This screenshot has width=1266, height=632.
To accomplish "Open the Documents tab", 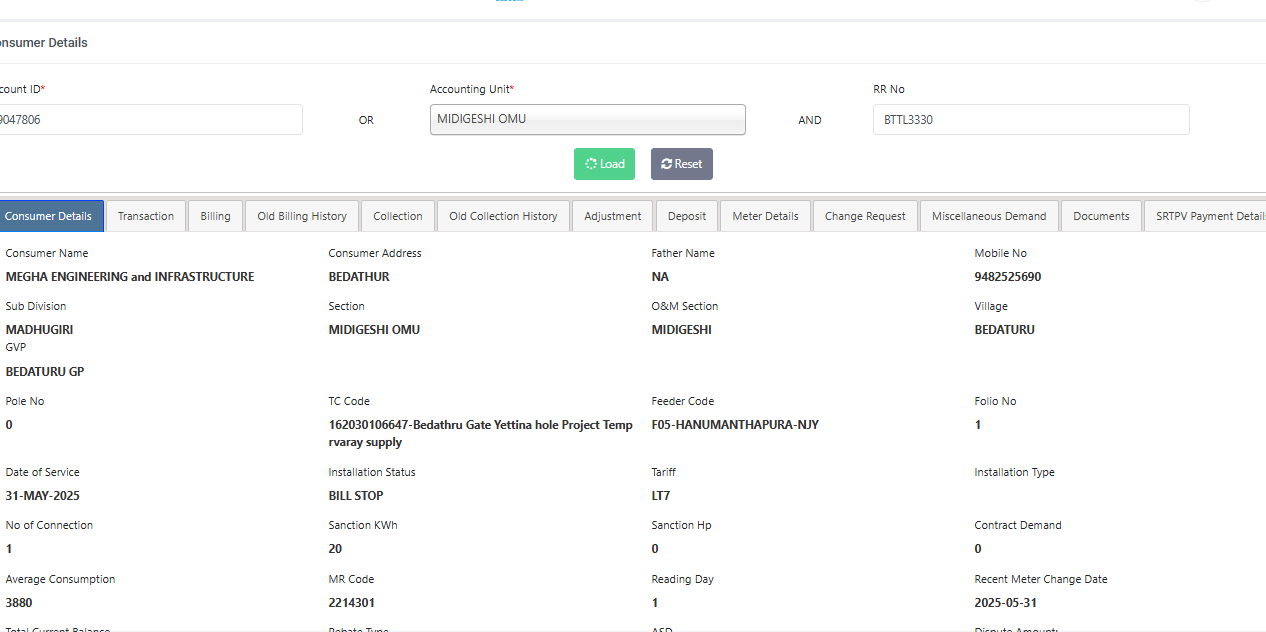I will point(1101,216).
